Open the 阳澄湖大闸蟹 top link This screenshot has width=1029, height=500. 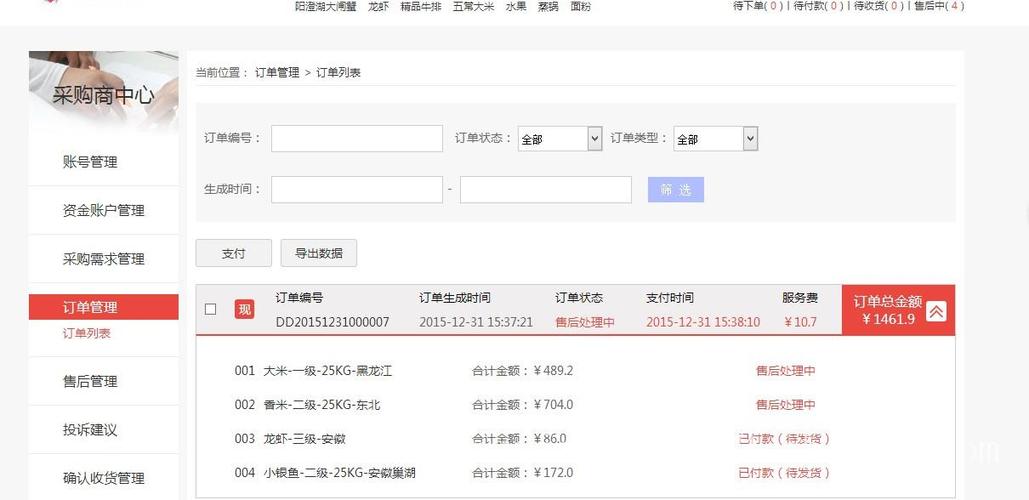(326, 7)
